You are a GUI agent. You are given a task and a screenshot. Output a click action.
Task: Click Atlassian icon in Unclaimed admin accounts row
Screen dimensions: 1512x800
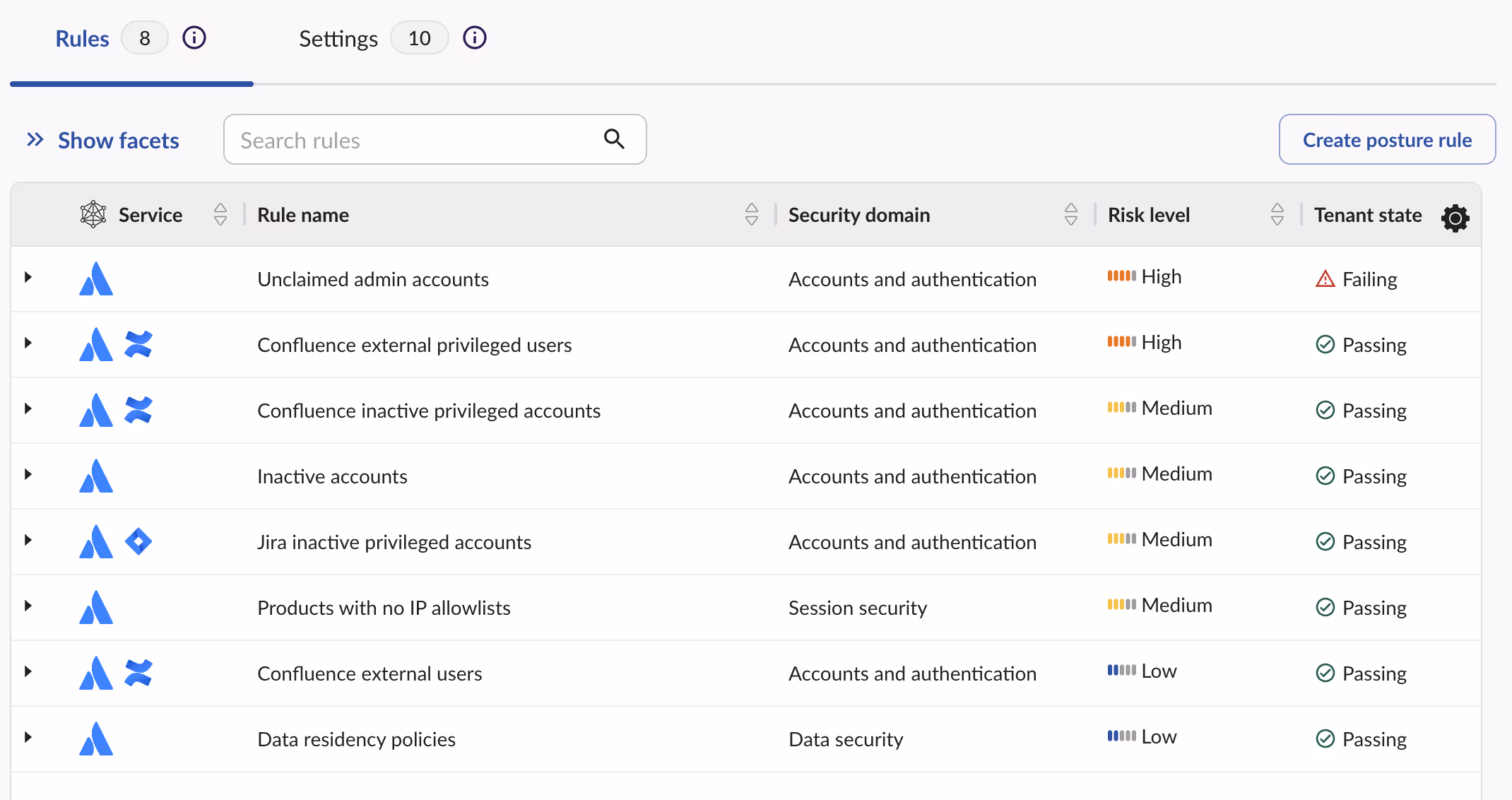[x=96, y=278]
